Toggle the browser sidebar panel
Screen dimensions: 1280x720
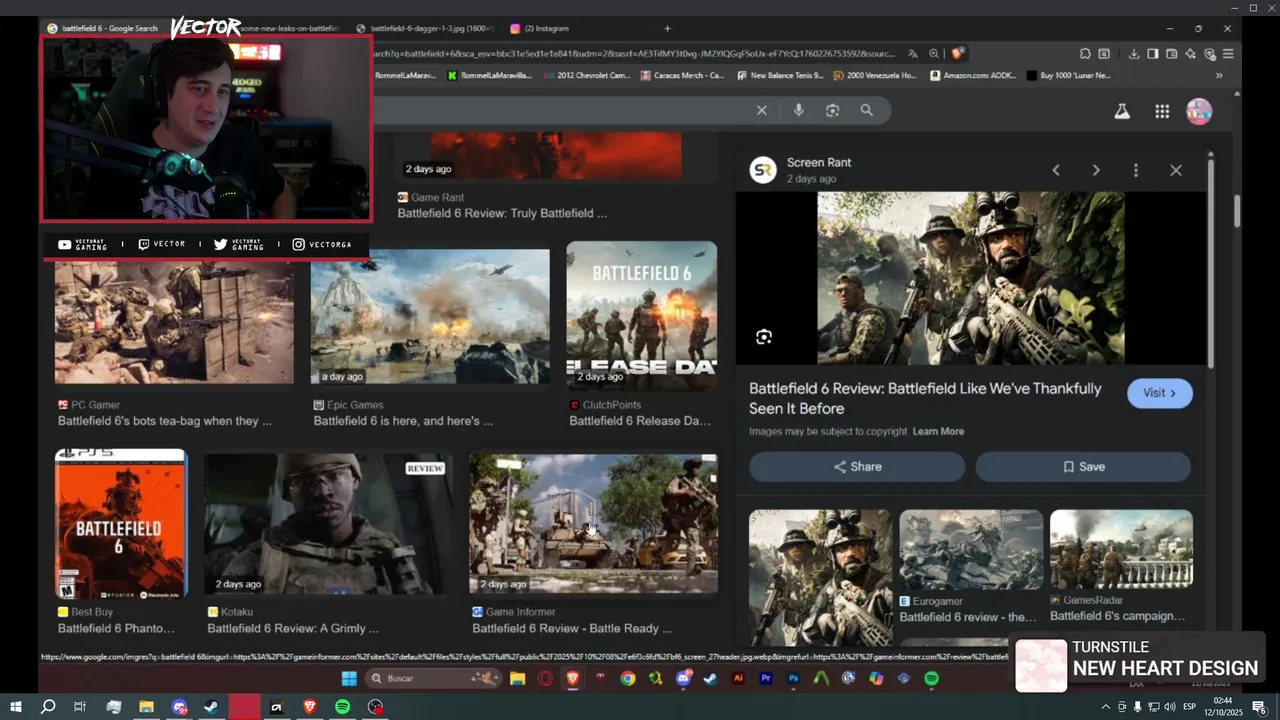click(x=1153, y=54)
